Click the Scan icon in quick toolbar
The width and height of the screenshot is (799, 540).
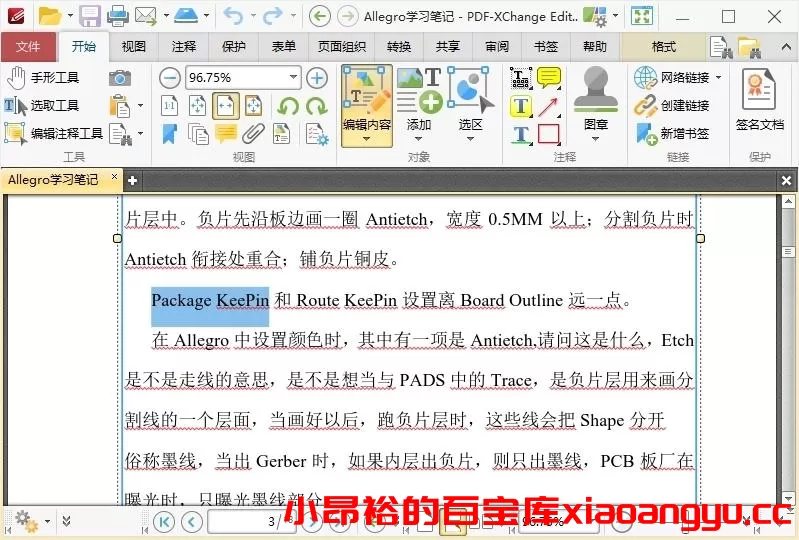(186, 16)
